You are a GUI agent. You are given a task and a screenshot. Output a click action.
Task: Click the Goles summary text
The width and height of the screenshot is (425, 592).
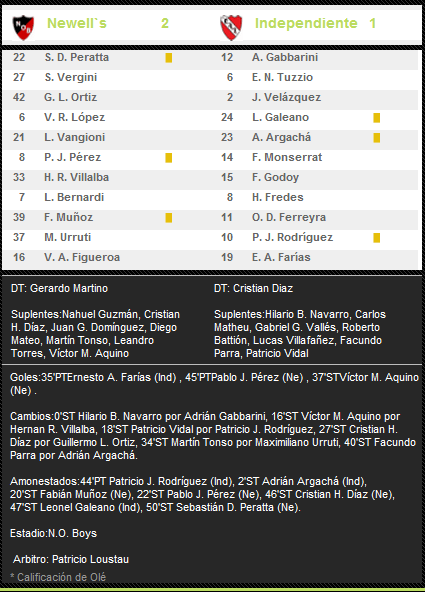tap(214, 384)
